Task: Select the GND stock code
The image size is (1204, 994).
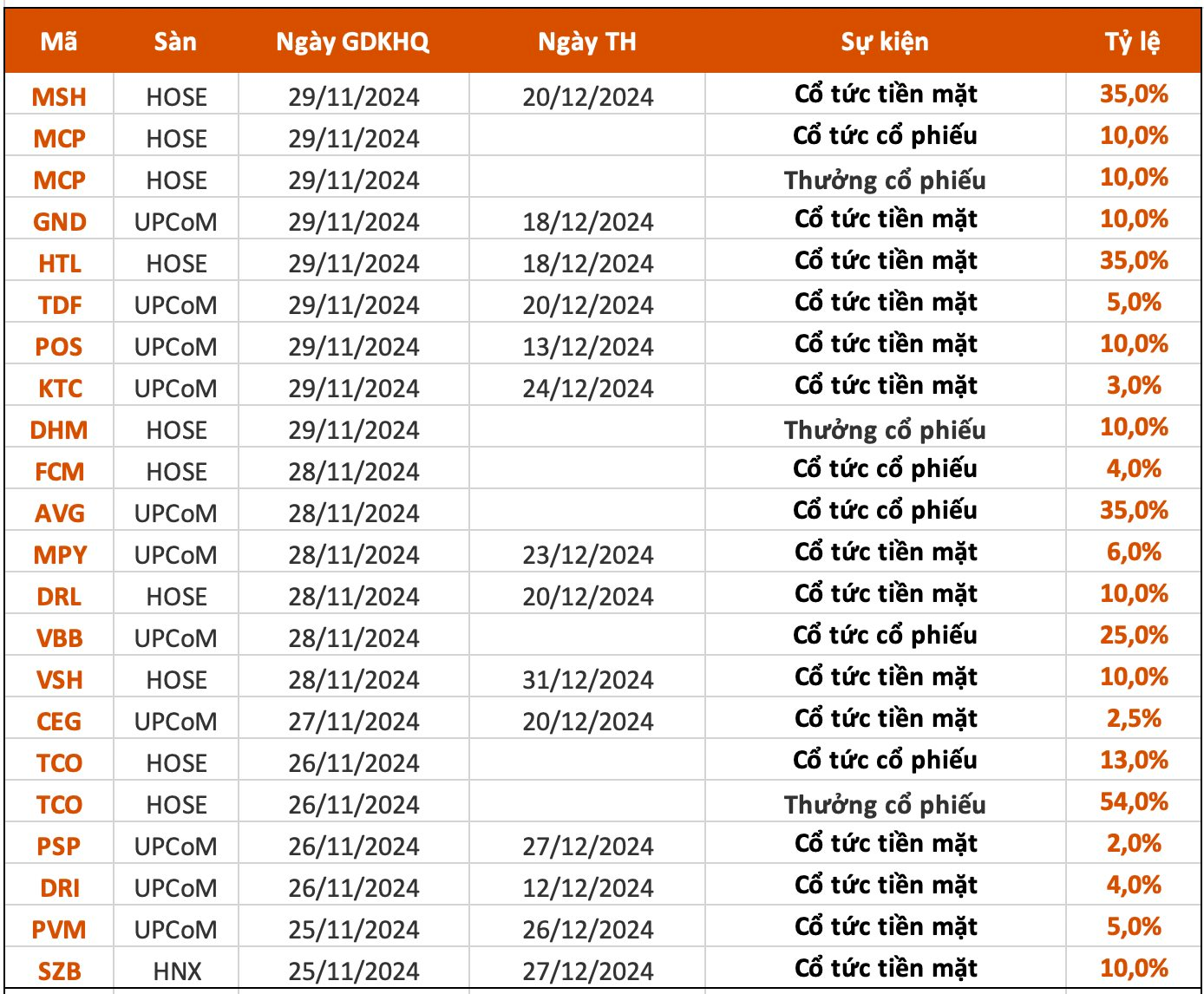Action: pos(59,222)
